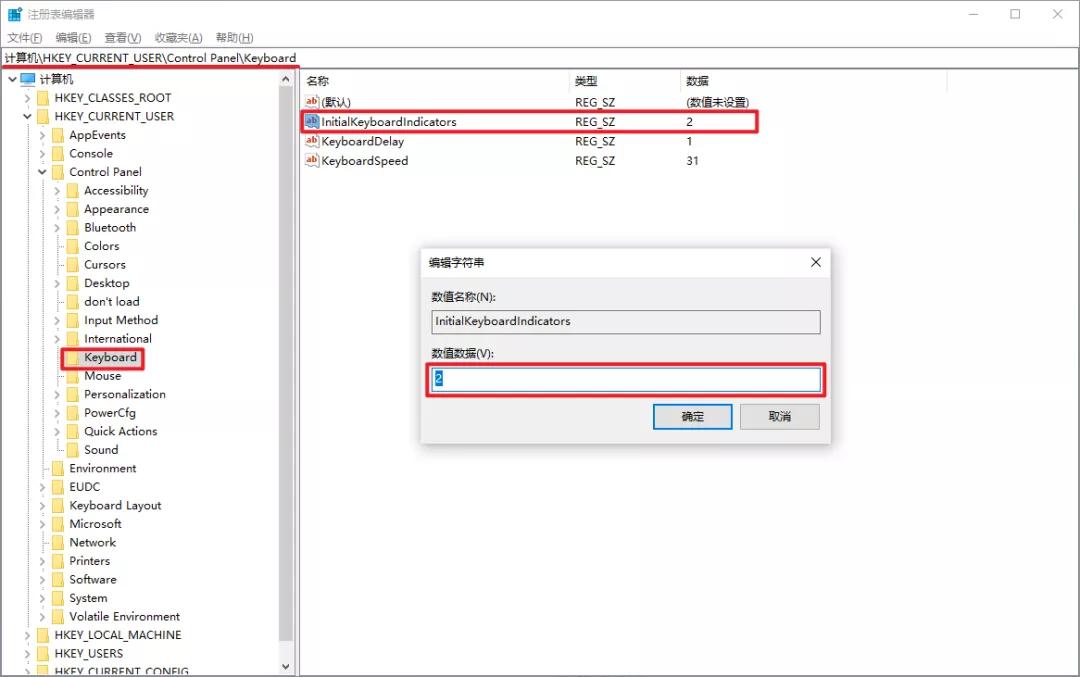Collapse the 计算机 root node
1080x677 pixels.
pyautogui.click(x=12, y=79)
